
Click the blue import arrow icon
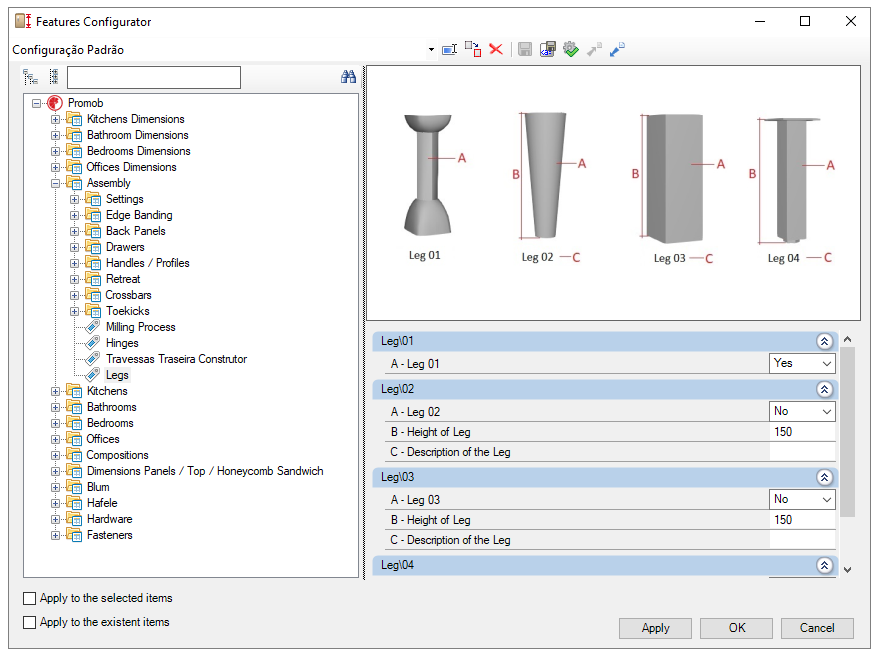click(617, 49)
